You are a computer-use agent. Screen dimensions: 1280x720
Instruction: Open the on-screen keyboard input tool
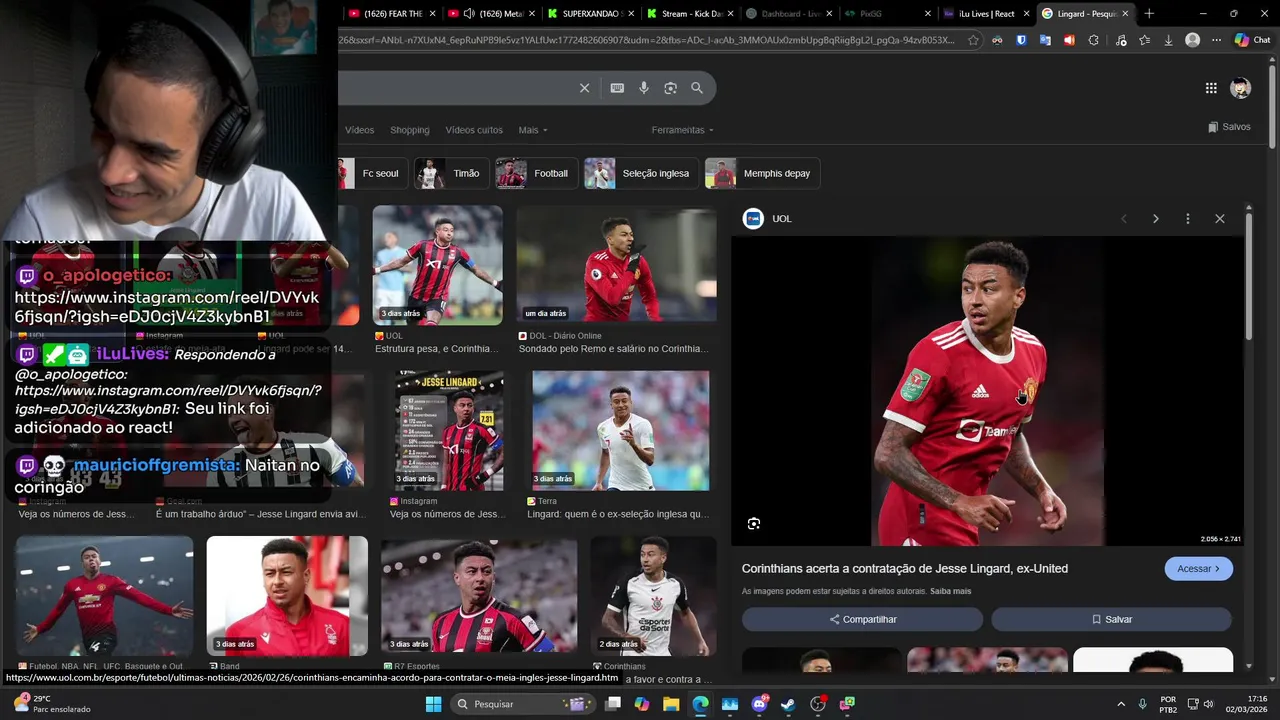[617, 88]
